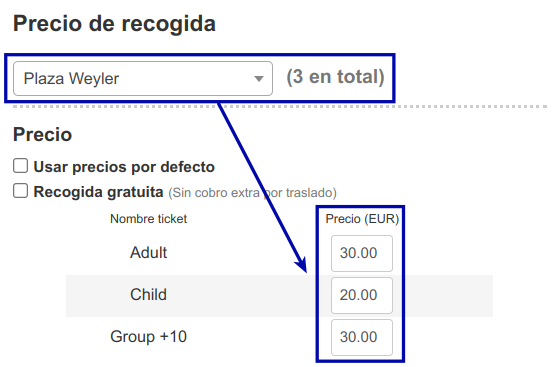Image resolution: width=559 pixels, height=367 pixels.
Task: Click the Precio section heading
Action: 42,134
